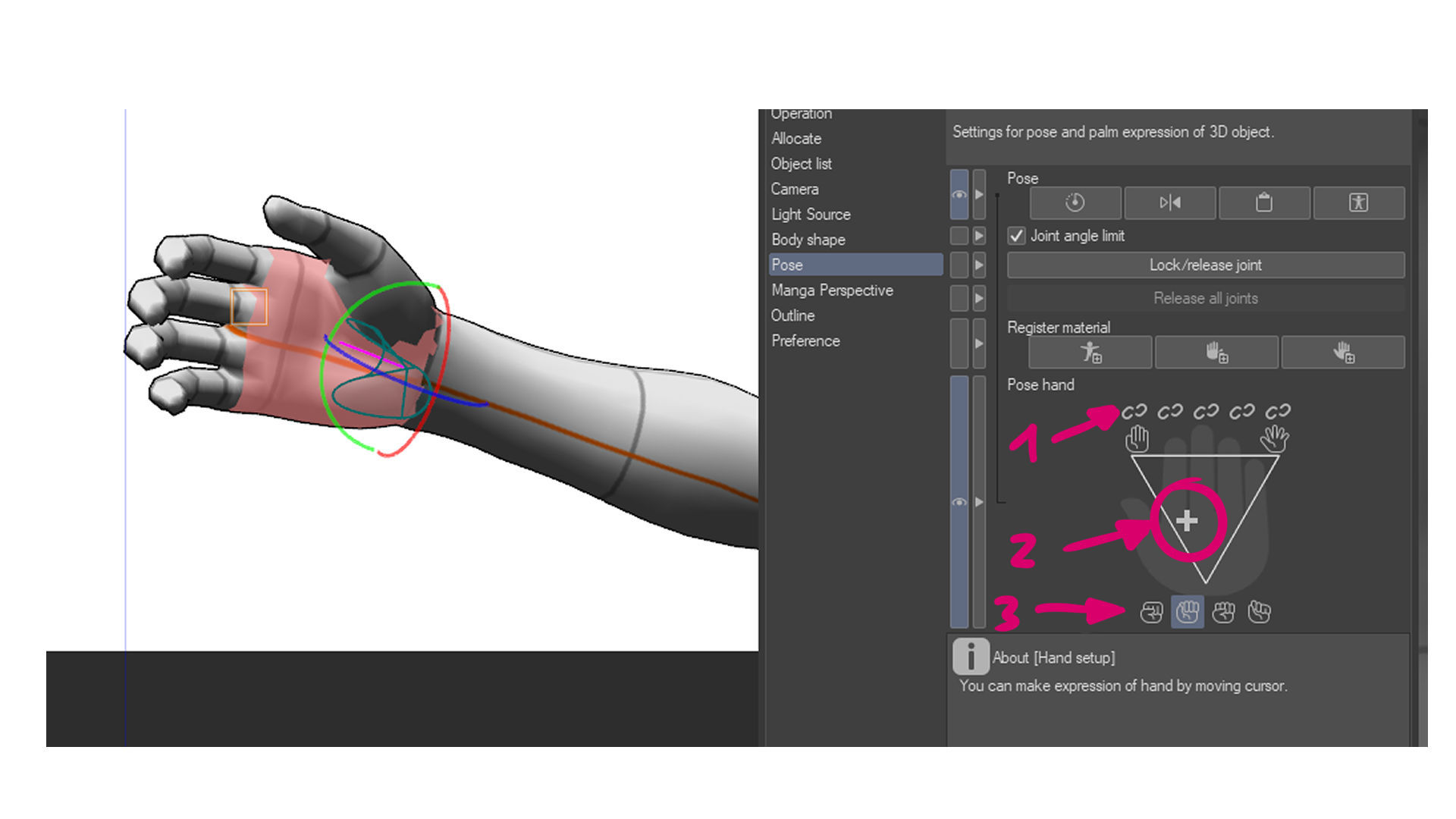Register full body pose as material

[x=1090, y=353]
